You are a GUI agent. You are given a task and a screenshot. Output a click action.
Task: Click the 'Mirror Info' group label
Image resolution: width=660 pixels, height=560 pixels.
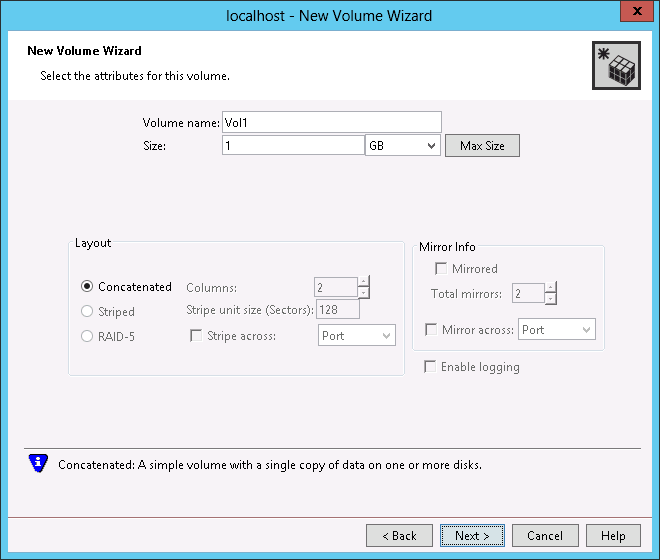pyautogui.click(x=447, y=247)
